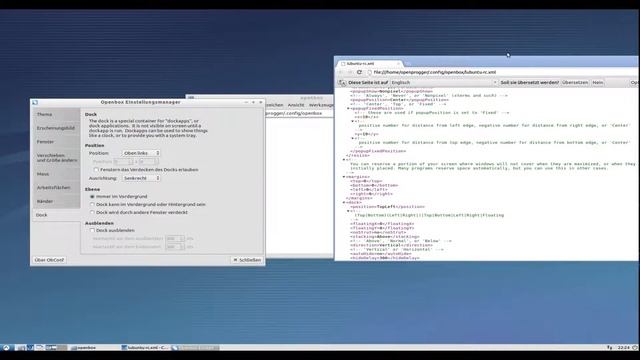The width and height of the screenshot is (640, 360).
Task: Collapse the dock XML node
Action: click(344, 202)
